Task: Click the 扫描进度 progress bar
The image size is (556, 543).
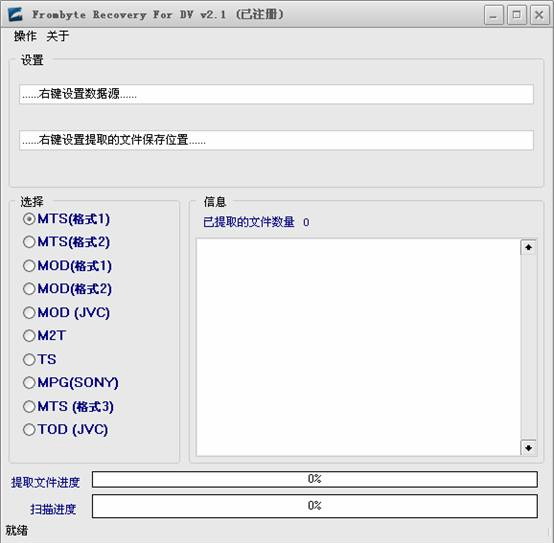Action: (315, 506)
